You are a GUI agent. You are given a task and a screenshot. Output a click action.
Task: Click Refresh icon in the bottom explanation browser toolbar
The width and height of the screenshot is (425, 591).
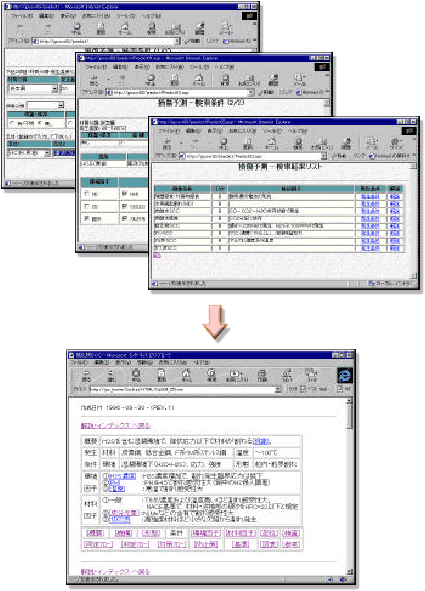pos(161,375)
